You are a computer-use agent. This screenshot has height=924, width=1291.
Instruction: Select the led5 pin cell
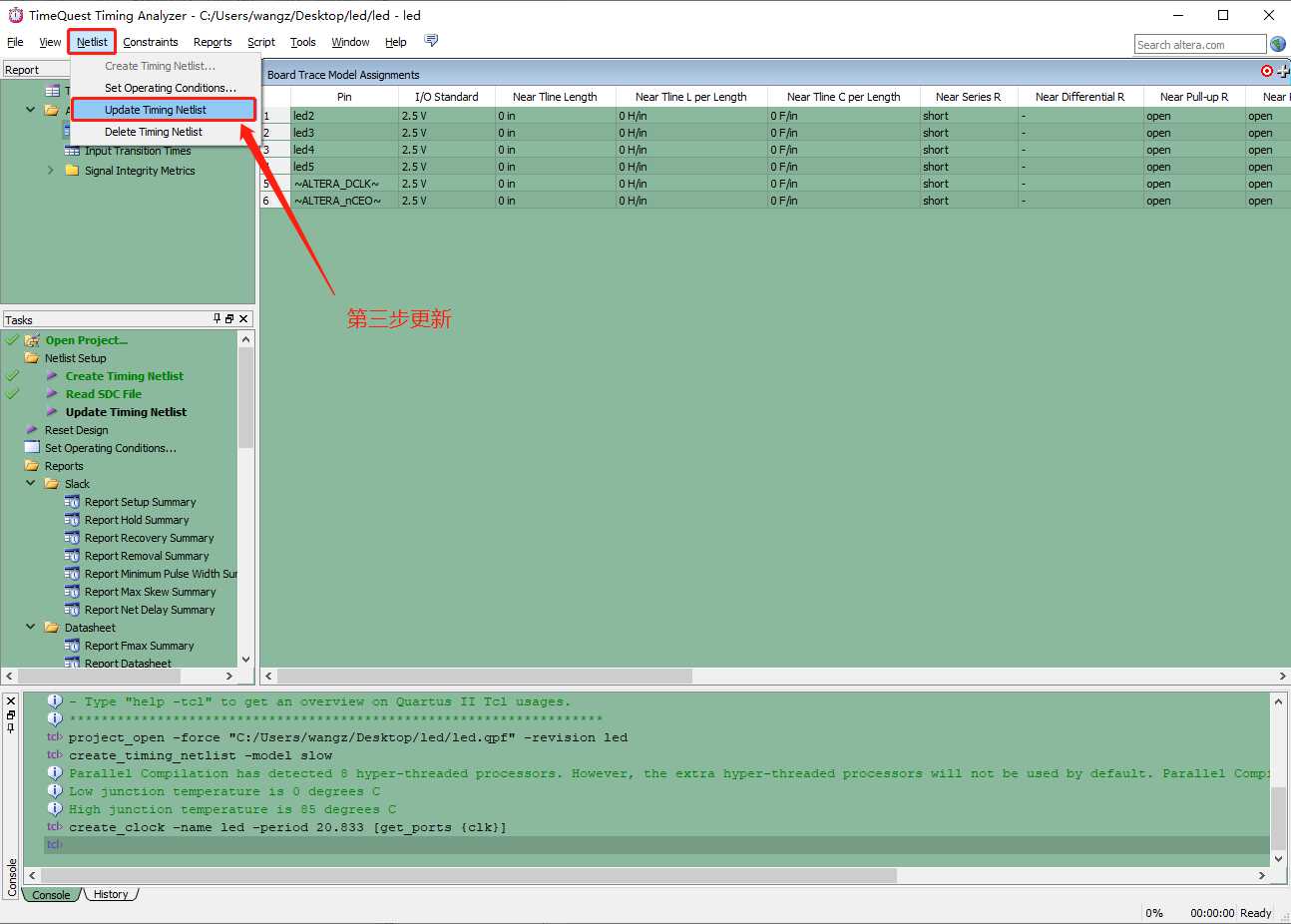[x=344, y=167]
